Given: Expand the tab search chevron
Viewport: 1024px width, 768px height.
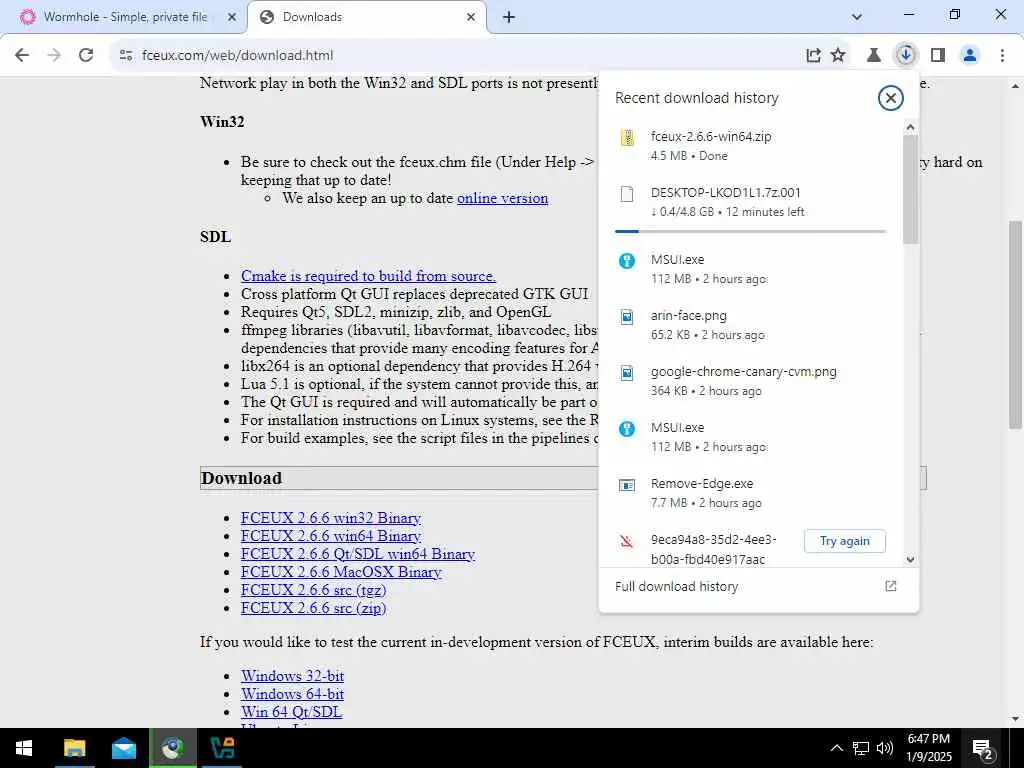Looking at the screenshot, I should (857, 17).
